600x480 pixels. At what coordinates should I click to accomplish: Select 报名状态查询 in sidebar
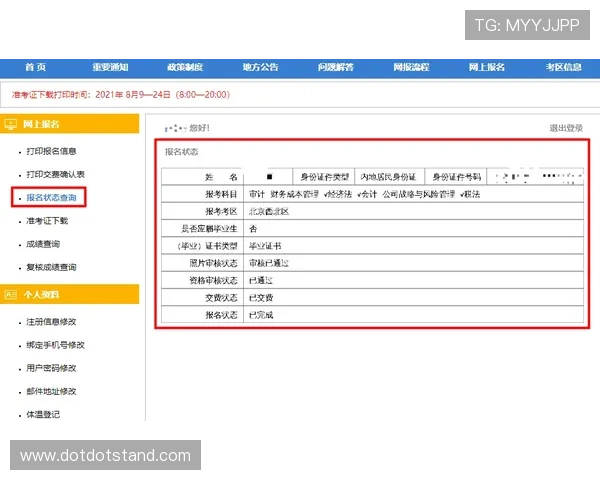pyautogui.click(x=51, y=198)
